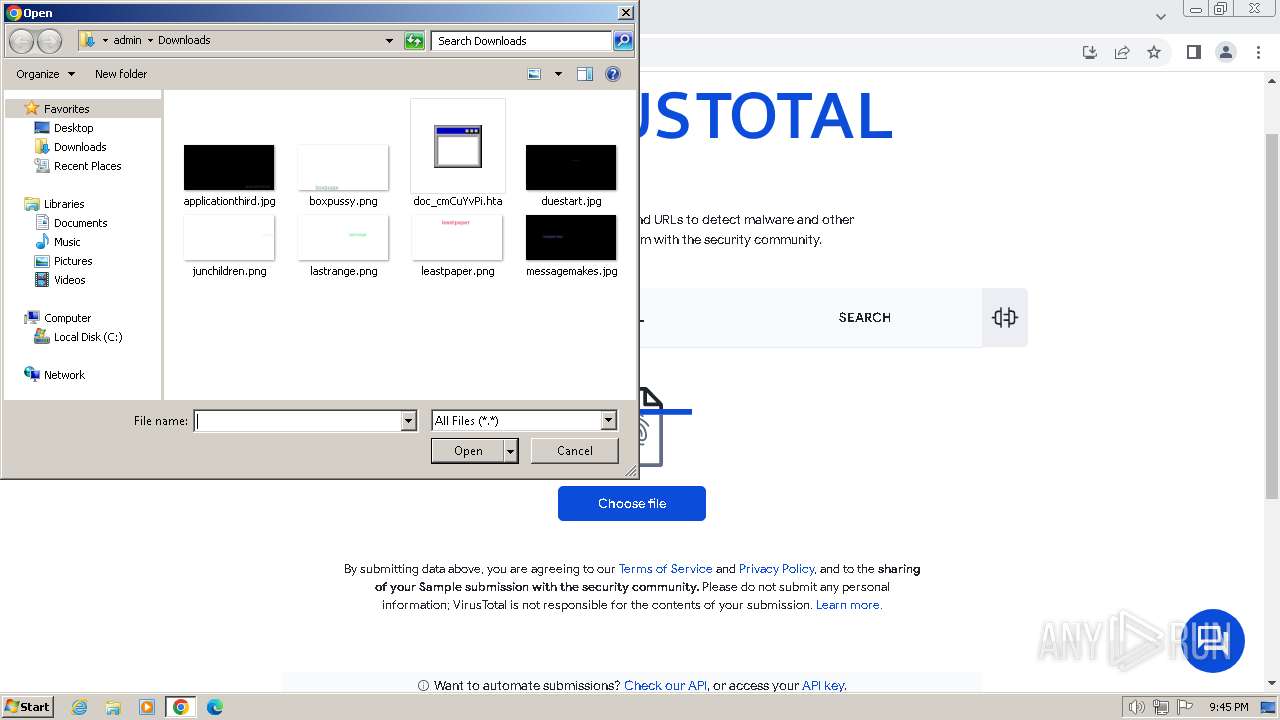The width and height of the screenshot is (1280, 720).
Task: Click the Windows Start button
Action: 27,707
